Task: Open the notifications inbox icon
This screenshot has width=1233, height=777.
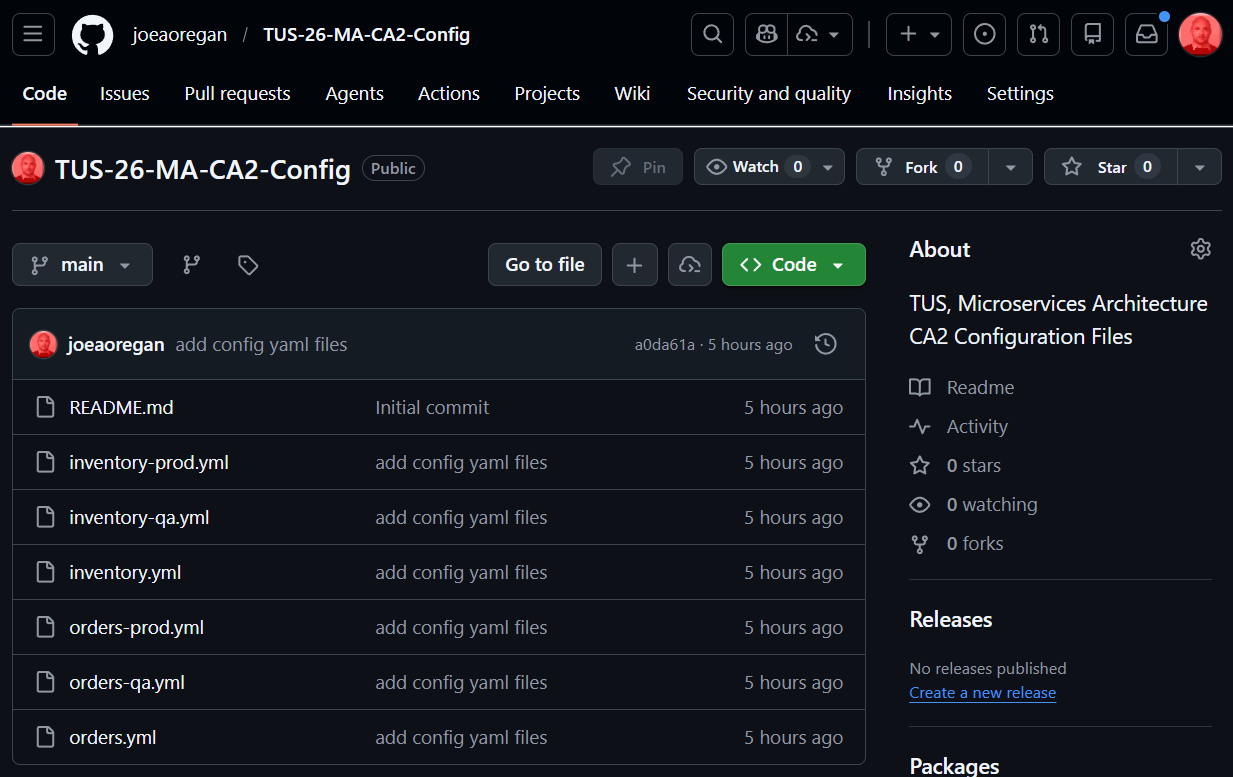Action: (1147, 34)
